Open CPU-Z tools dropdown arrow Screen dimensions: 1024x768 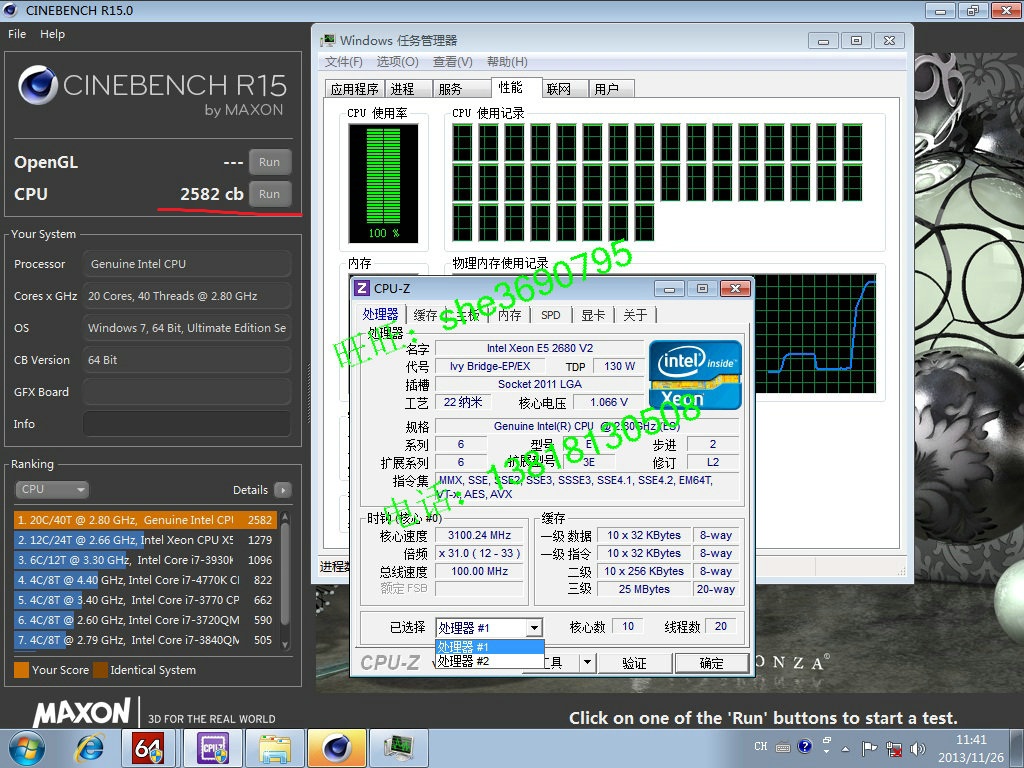point(587,663)
